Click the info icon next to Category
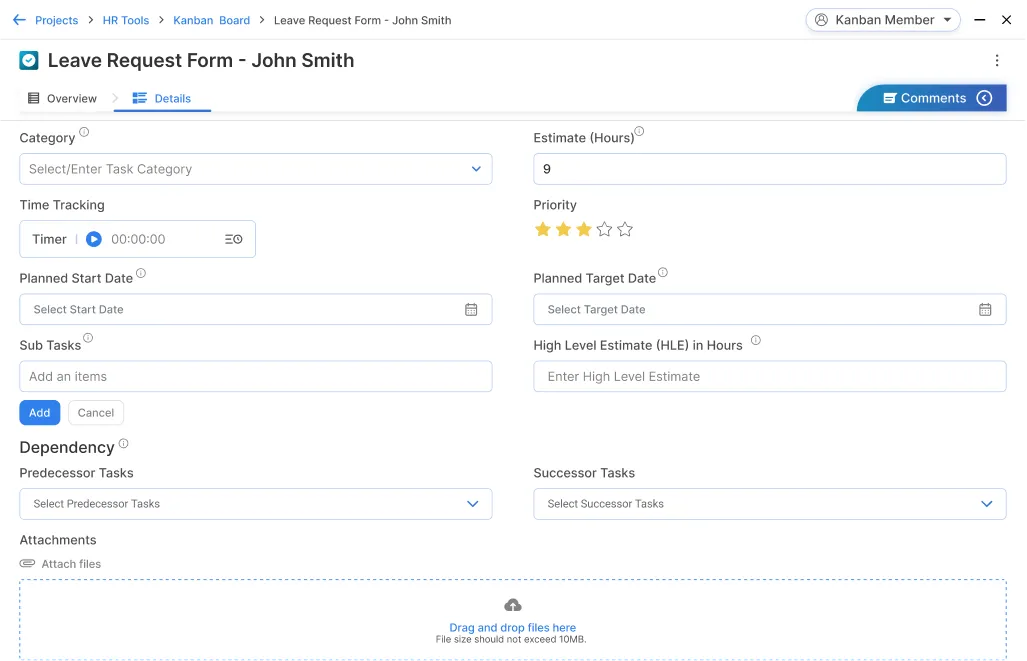 pyautogui.click(x=84, y=132)
